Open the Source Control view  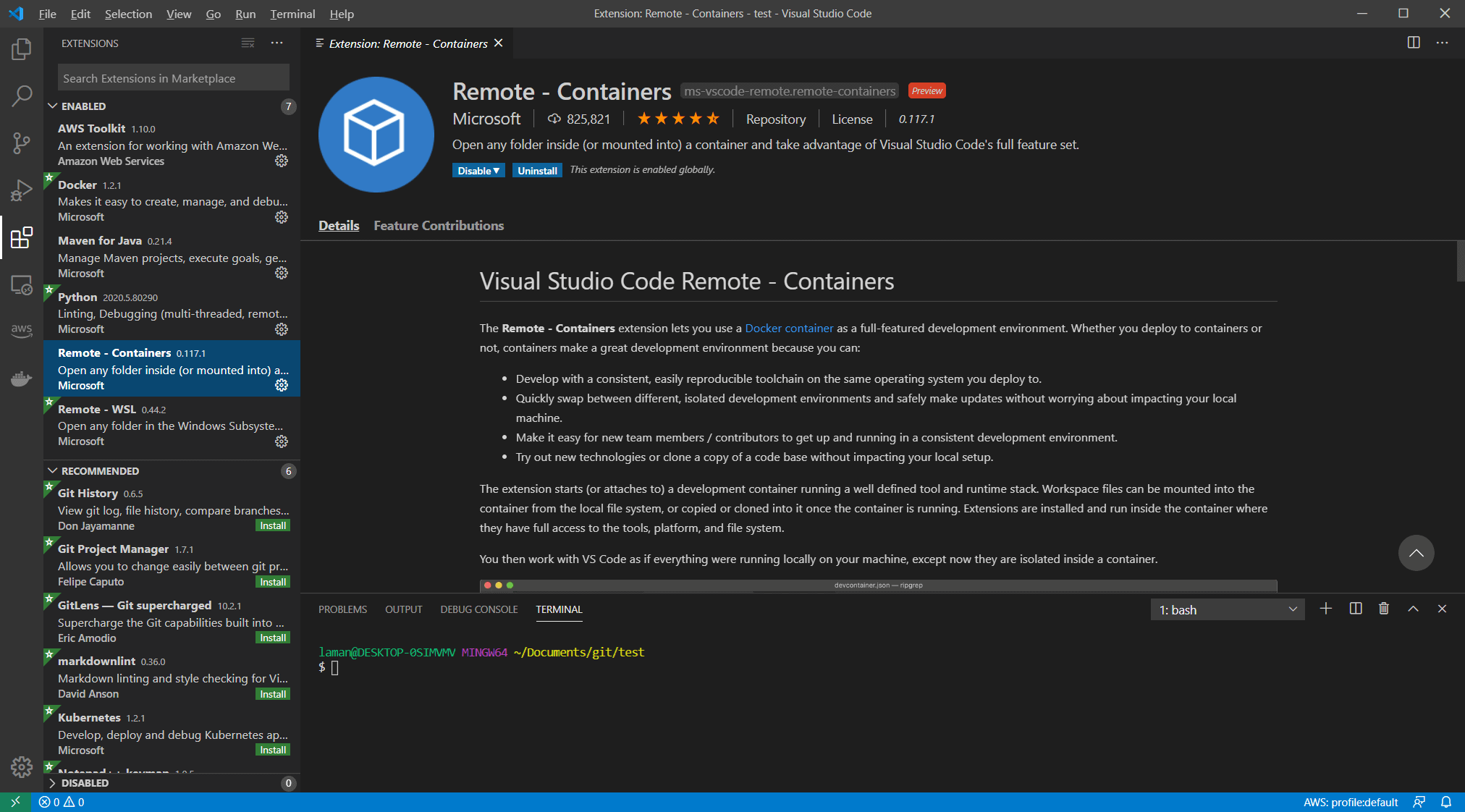[22, 143]
